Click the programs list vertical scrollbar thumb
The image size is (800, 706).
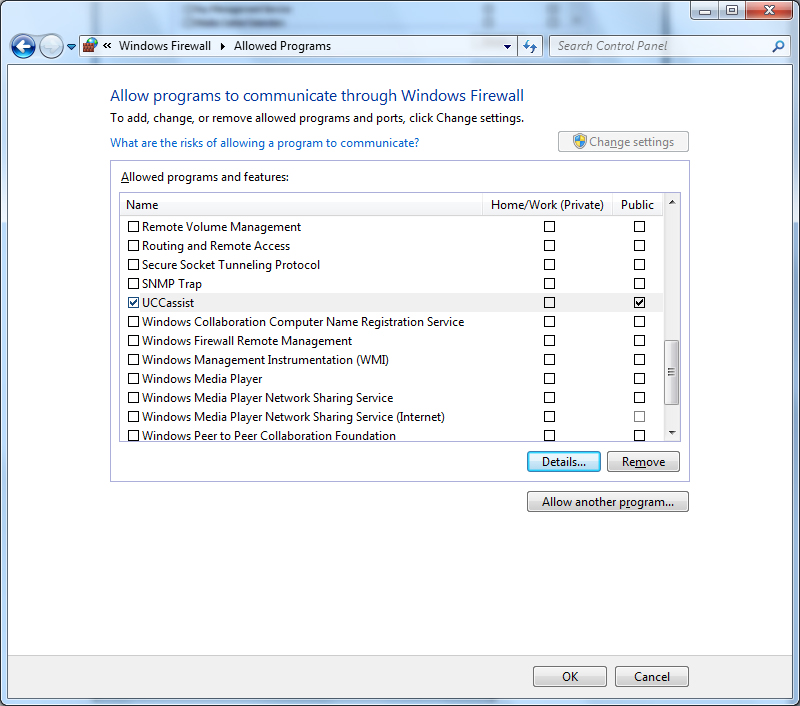pos(671,371)
